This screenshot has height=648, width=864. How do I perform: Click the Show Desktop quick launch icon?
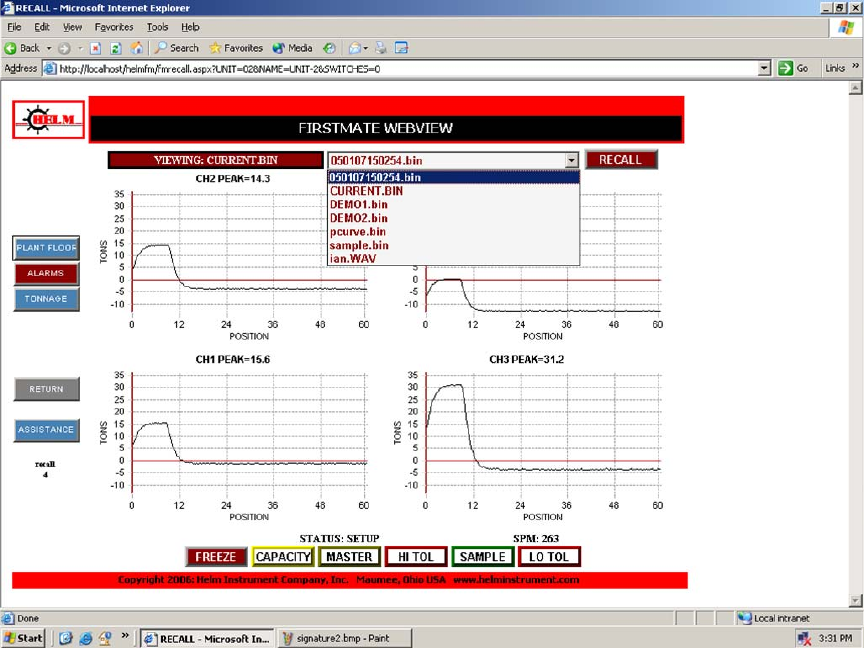(x=66, y=639)
